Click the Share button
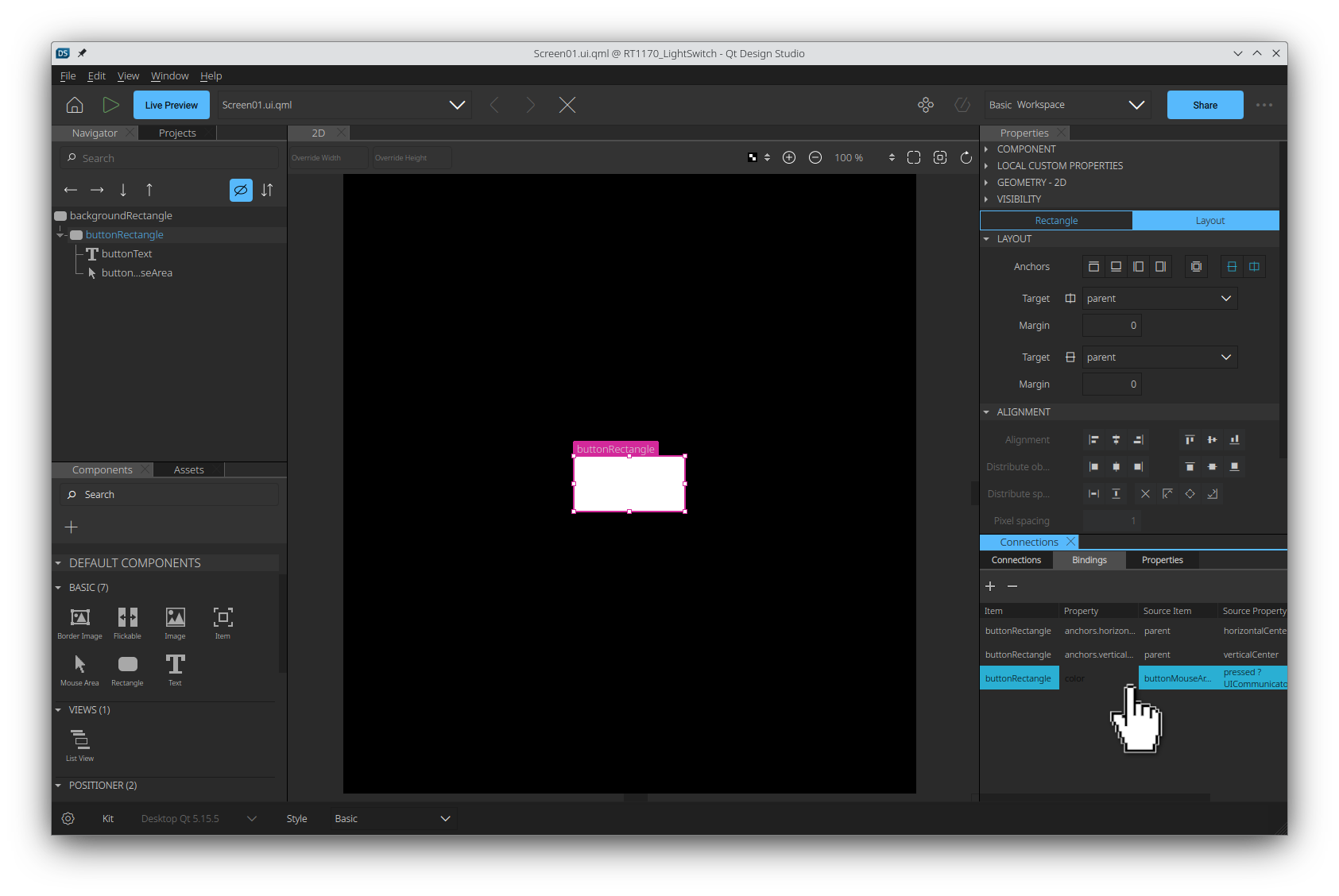 tap(1205, 105)
